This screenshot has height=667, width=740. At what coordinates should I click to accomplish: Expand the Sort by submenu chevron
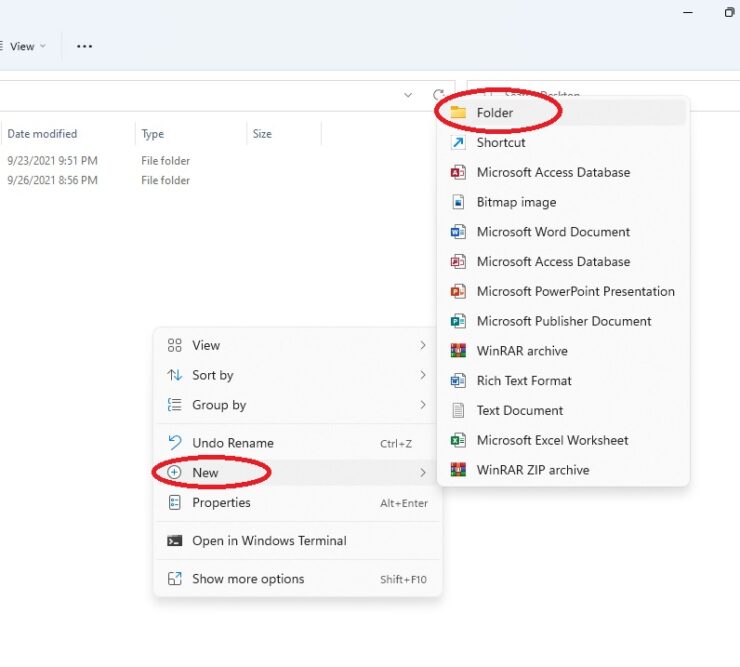click(423, 375)
